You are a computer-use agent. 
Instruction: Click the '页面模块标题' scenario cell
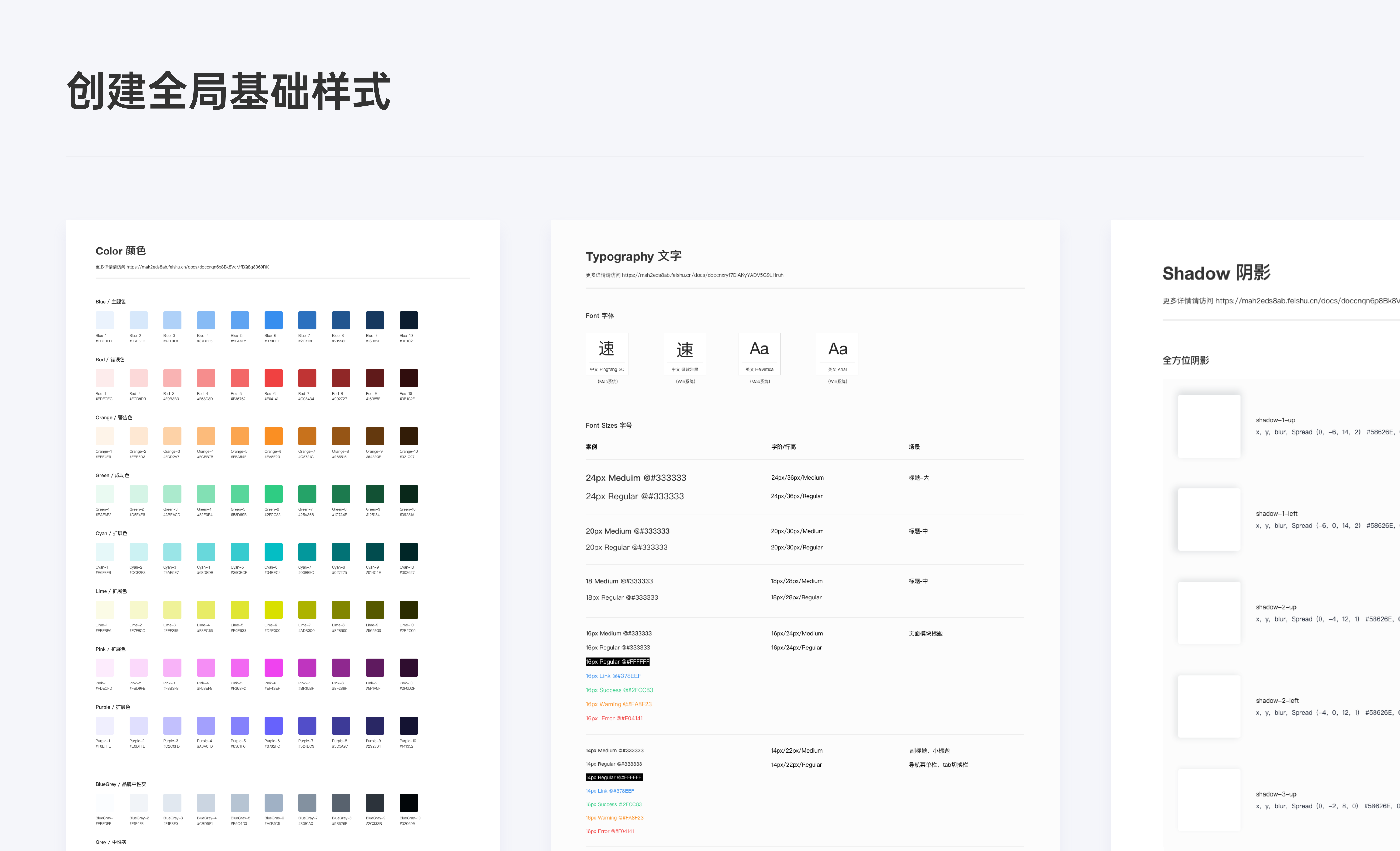925,633
